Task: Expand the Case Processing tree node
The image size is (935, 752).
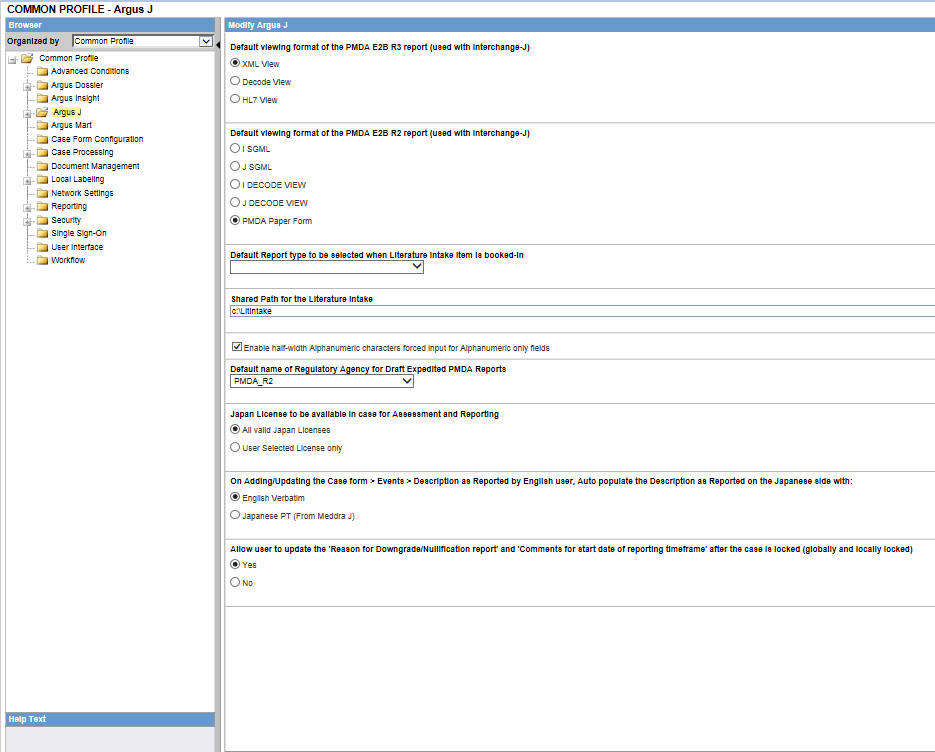Action: click(x=27, y=154)
